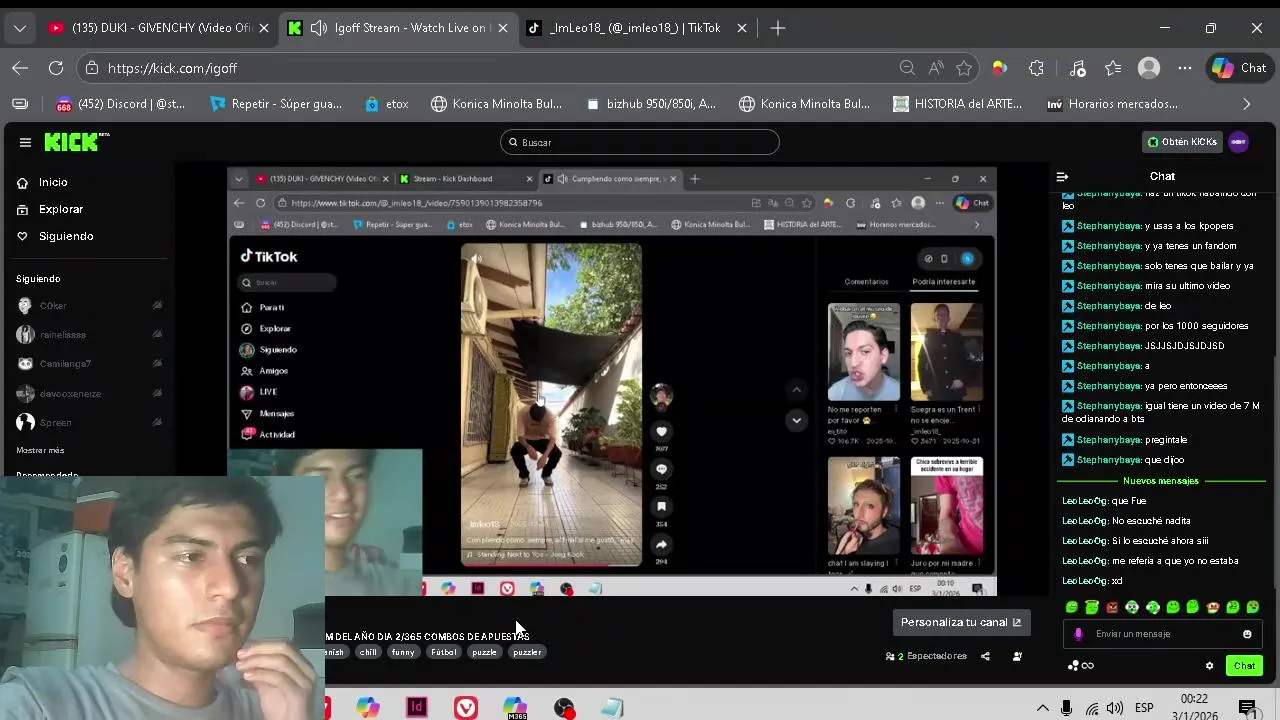
Task: Click the purple microphone icon in chat
Action: 1078,634
